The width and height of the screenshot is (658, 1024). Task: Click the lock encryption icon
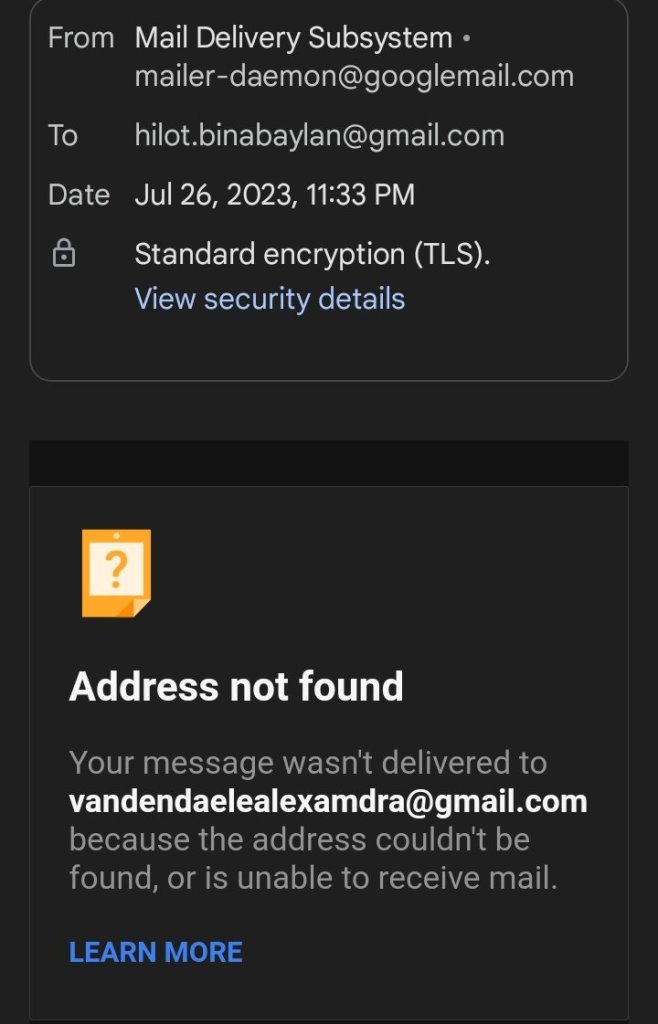click(x=63, y=255)
